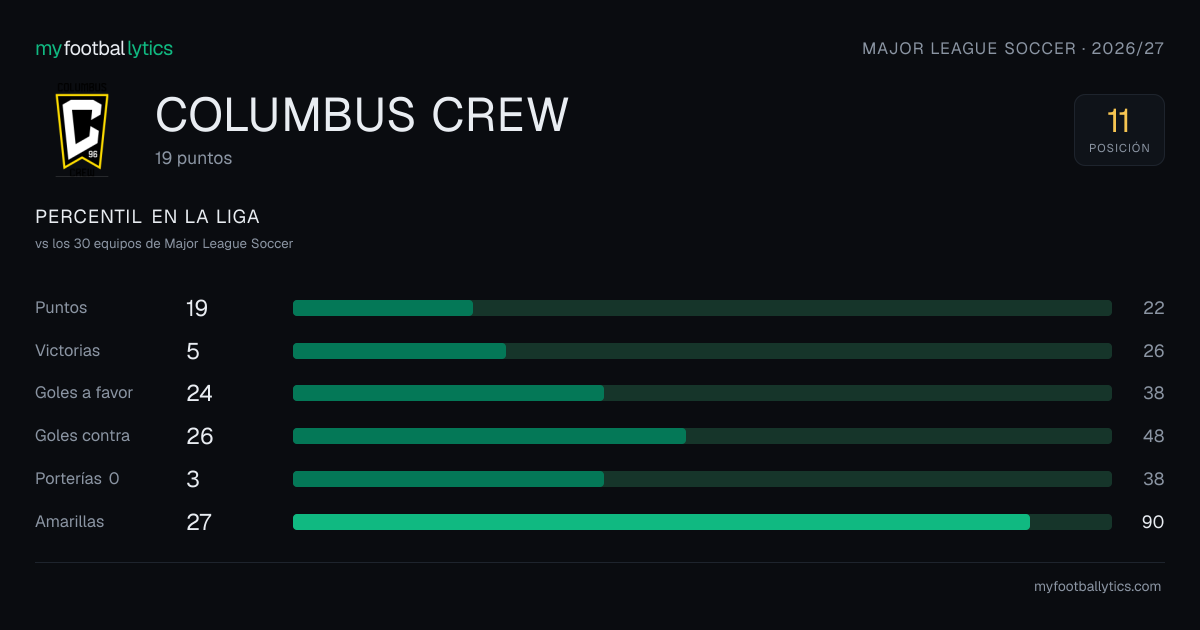The height and width of the screenshot is (630, 1200).
Task: Click the Goles contra percentile bar
Action: tap(702, 436)
